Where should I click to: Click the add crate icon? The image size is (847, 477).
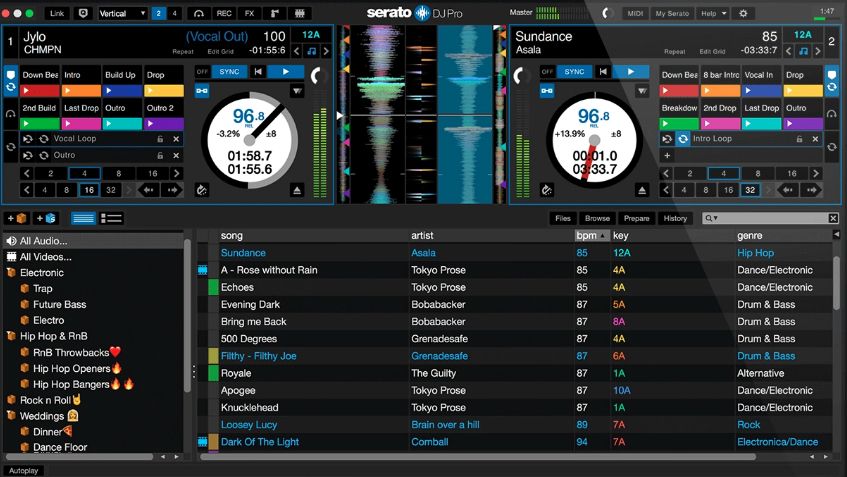pos(17,218)
